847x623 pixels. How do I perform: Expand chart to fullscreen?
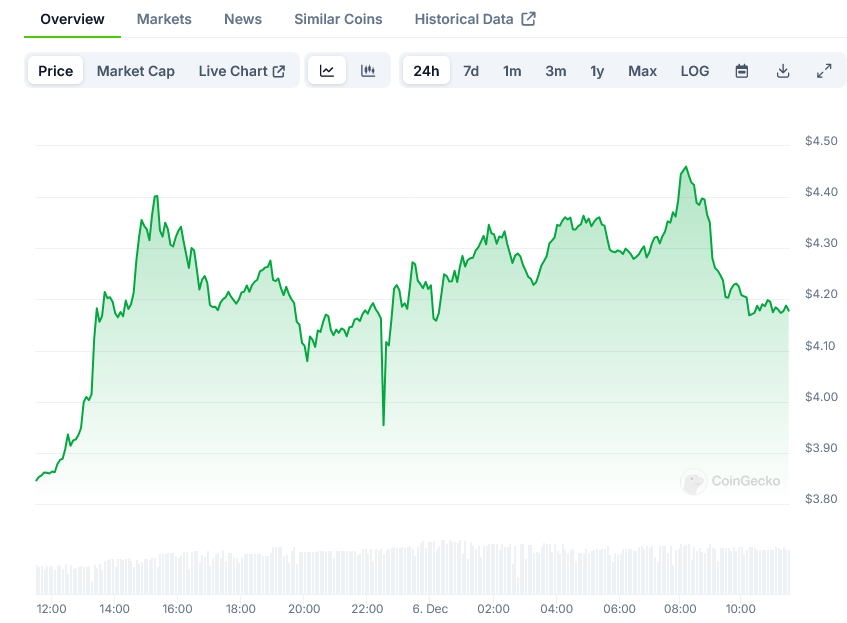[x=824, y=71]
